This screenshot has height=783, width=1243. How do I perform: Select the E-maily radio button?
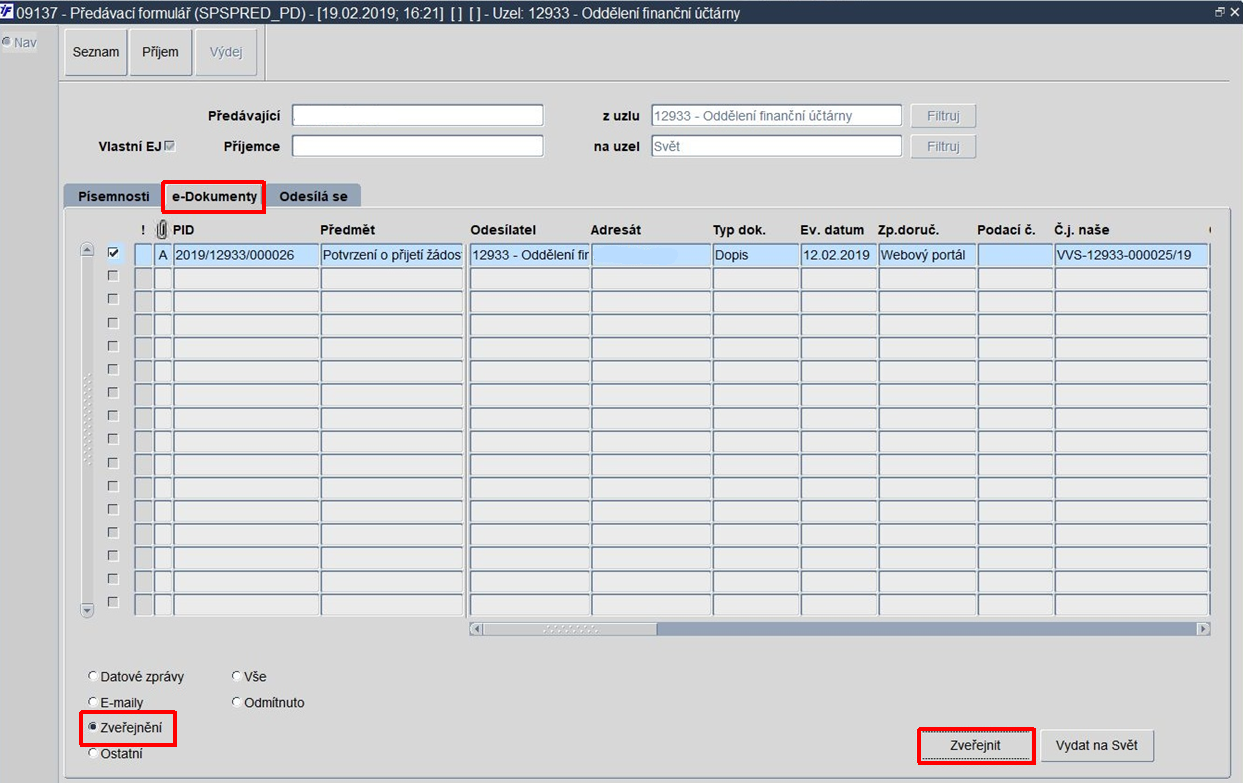(x=93, y=703)
